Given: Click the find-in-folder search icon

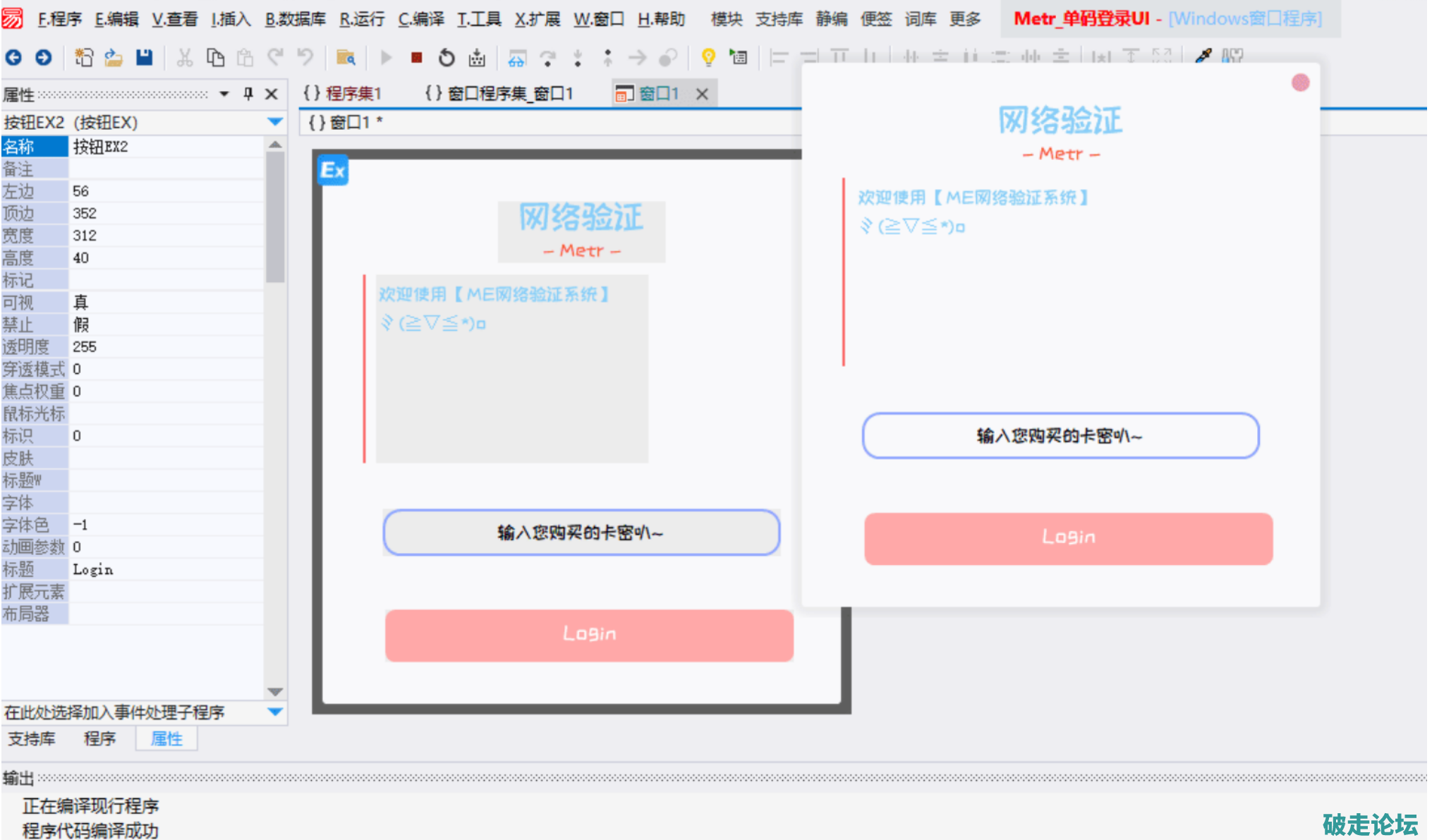Looking at the screenshot, I should pyautogui.click(x=346, y=58).
